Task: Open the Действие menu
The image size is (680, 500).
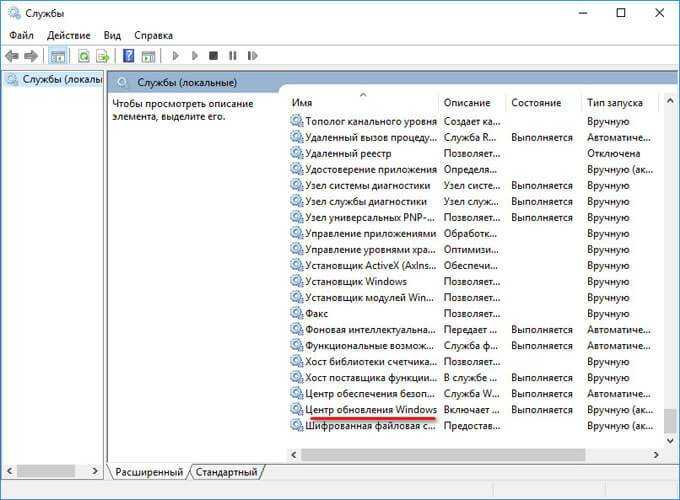Action: [69, 36]
